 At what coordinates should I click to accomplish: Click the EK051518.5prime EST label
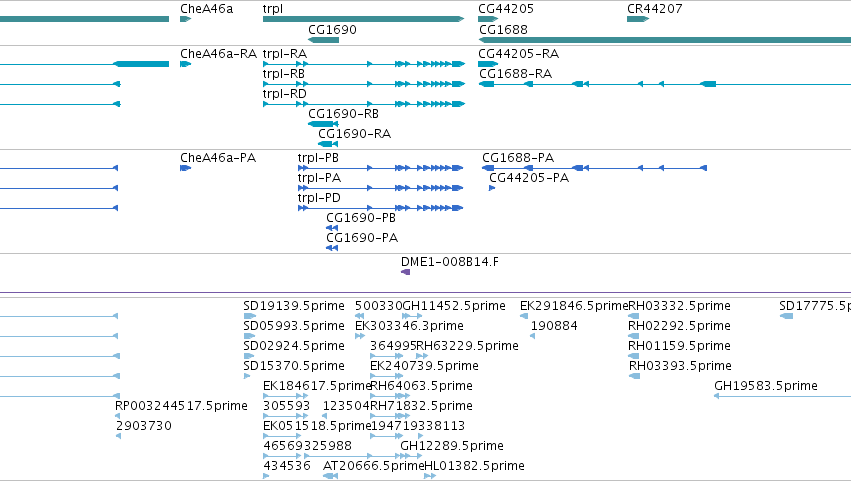316,427
